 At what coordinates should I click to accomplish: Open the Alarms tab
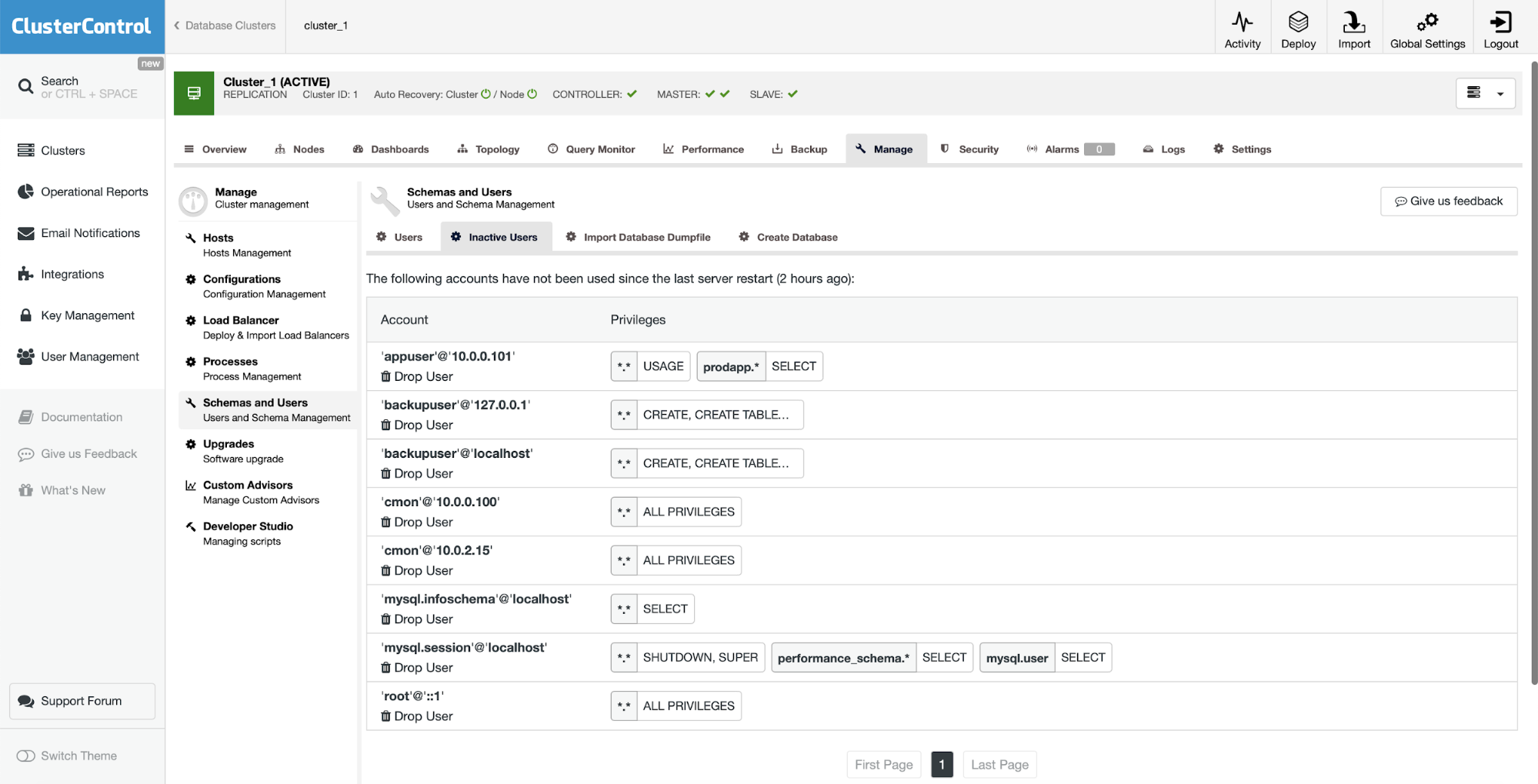[x=1070, y=149]
